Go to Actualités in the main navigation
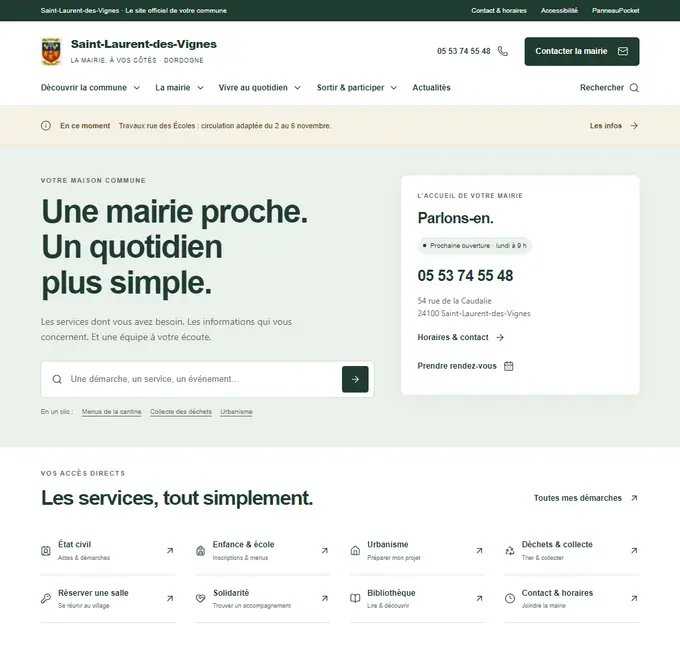 coord(432,88)
